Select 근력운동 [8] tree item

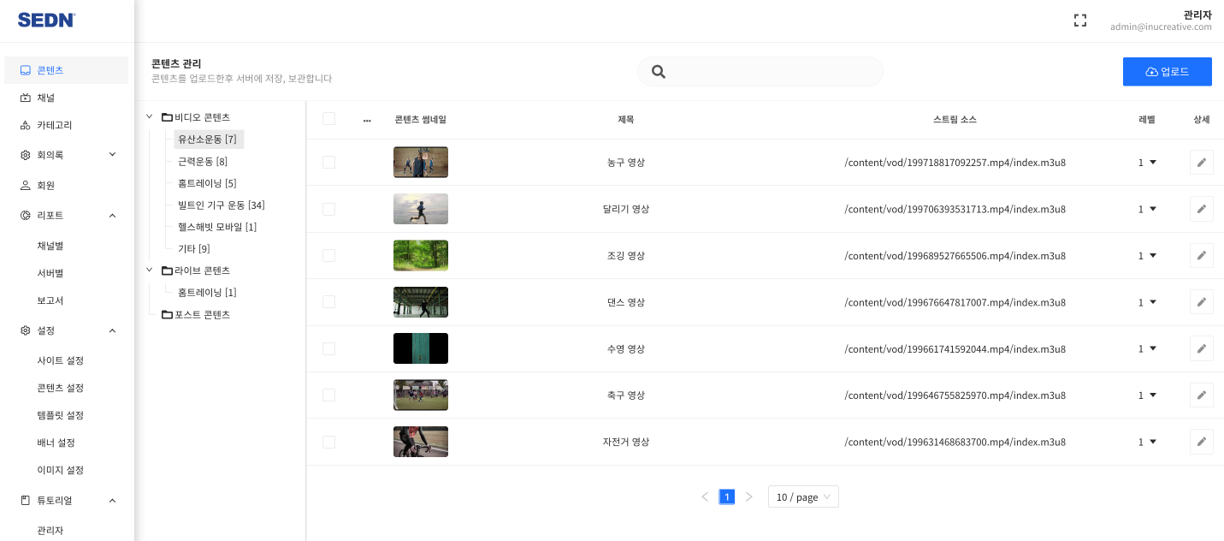pos(203,161)
